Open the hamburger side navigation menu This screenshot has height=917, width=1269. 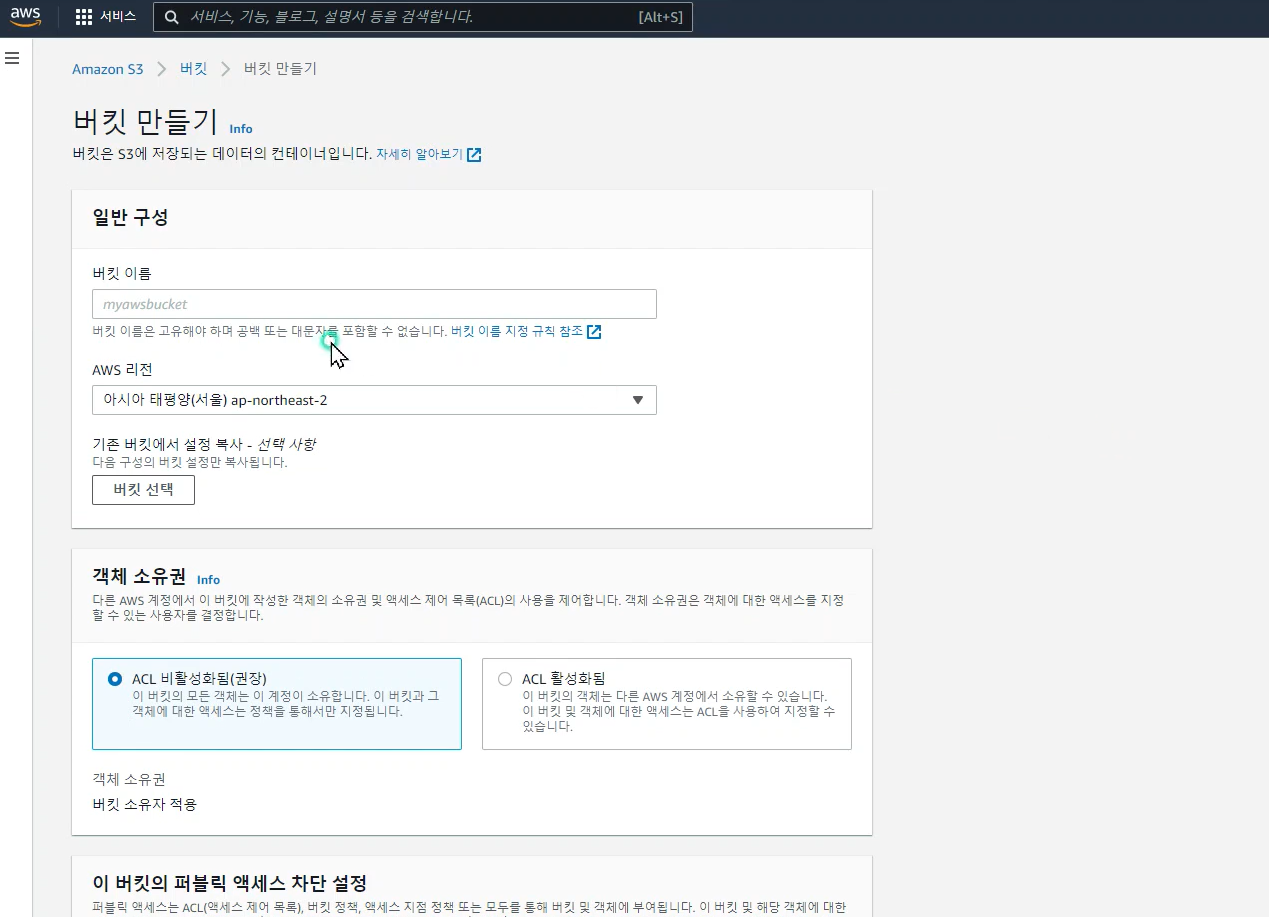tap(12, 58)
